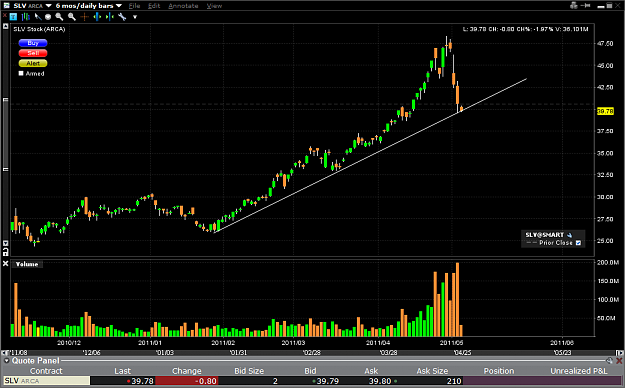Click the blue Buy button
Viewport: 625px width, 388px height.
(x=33, y=43)
